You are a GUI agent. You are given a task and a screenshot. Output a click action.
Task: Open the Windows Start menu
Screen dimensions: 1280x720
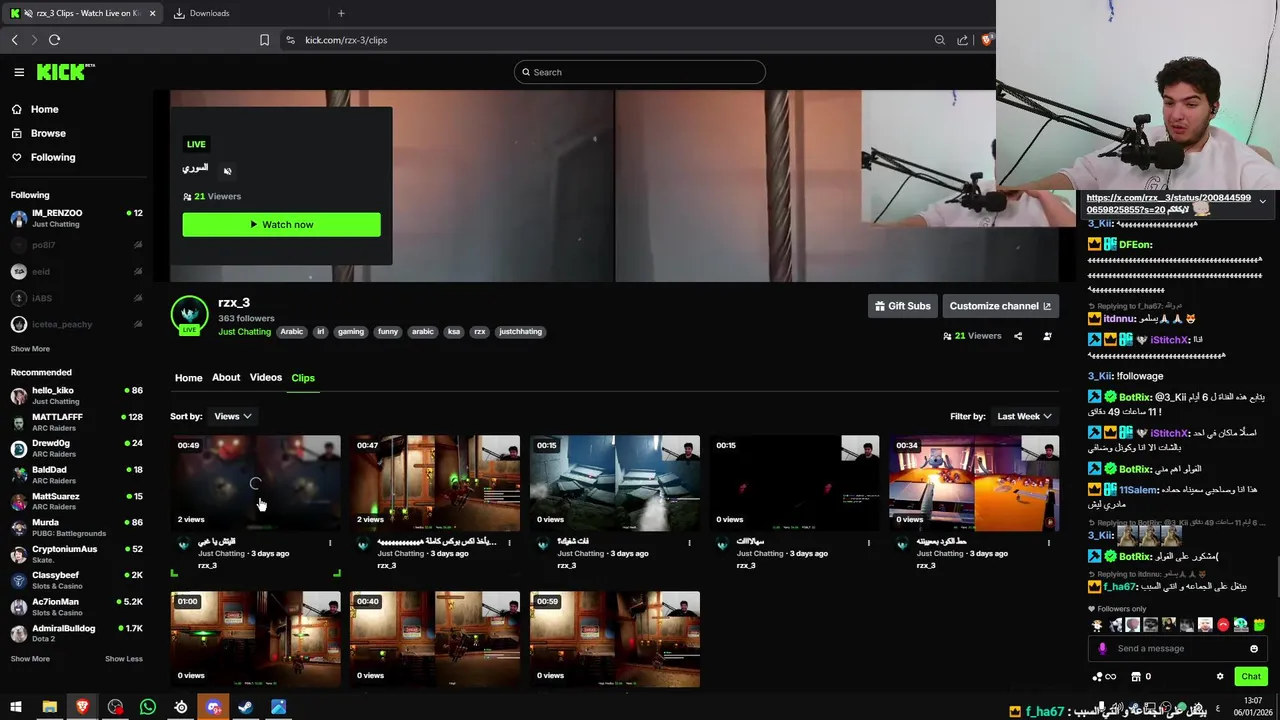tap(15, 707)
